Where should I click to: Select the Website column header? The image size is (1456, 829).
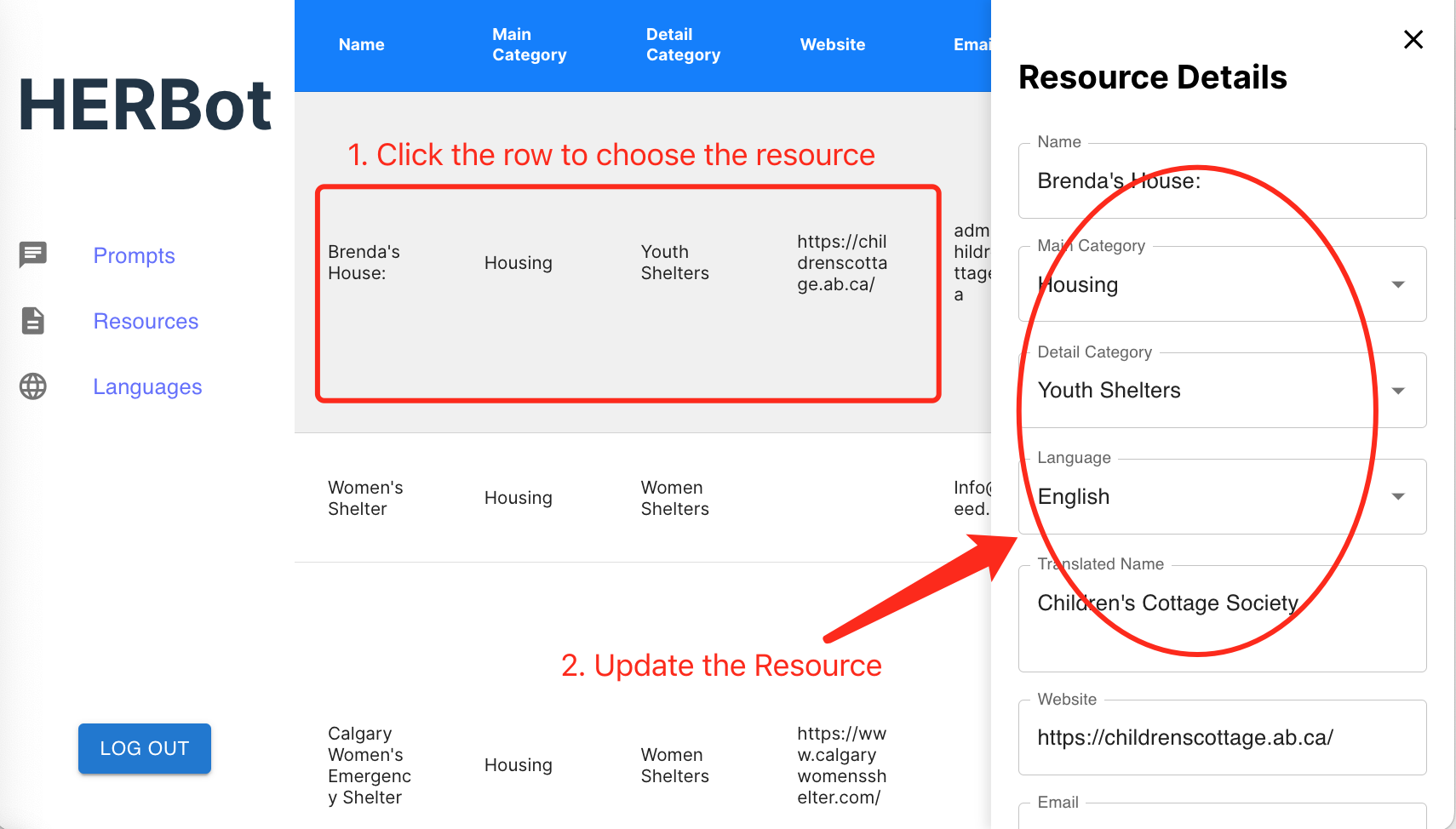[x=832, y=45]
